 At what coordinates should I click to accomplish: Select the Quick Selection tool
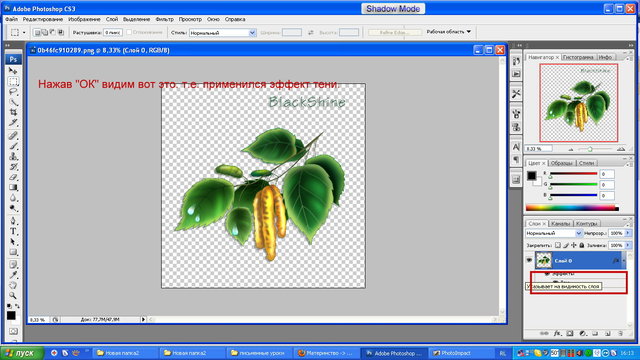click(13, 102)
